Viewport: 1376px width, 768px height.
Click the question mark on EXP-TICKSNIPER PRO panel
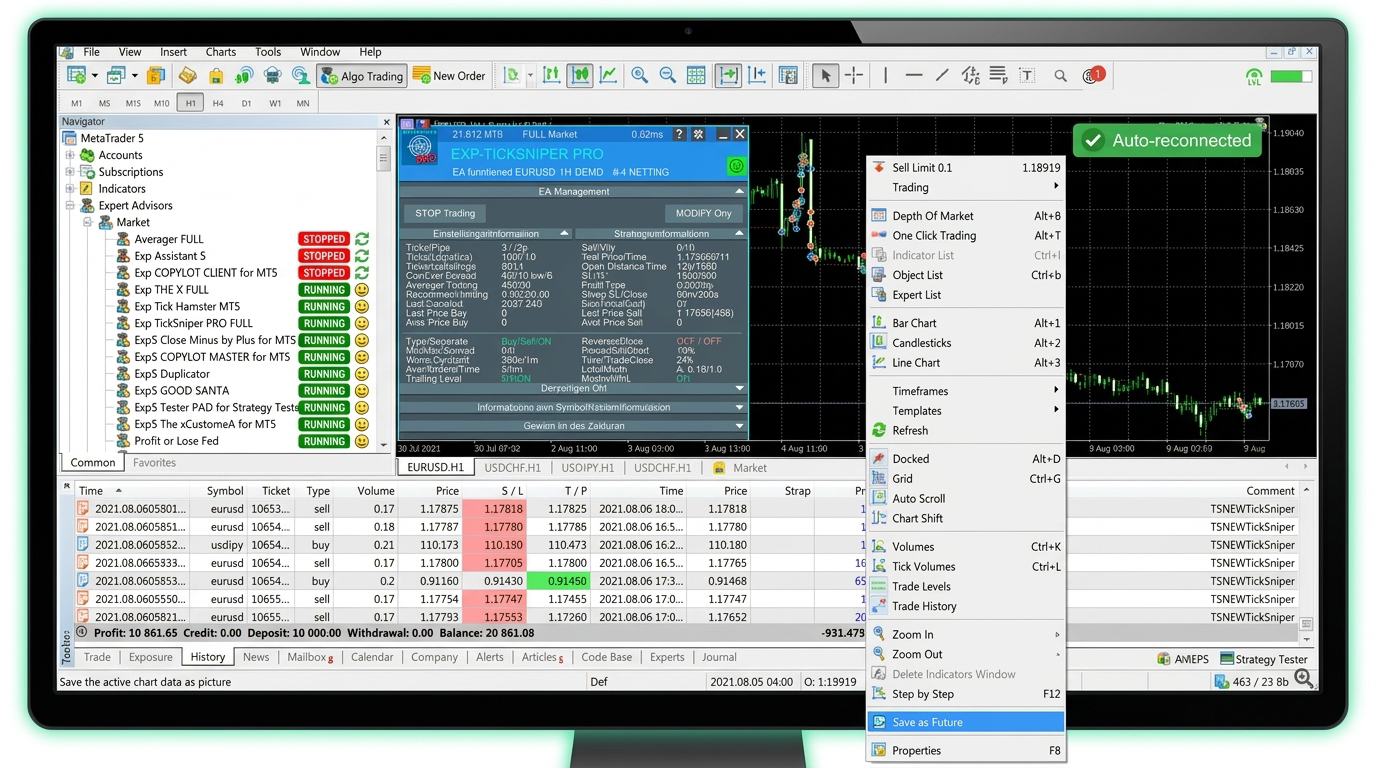click(679, 134)
